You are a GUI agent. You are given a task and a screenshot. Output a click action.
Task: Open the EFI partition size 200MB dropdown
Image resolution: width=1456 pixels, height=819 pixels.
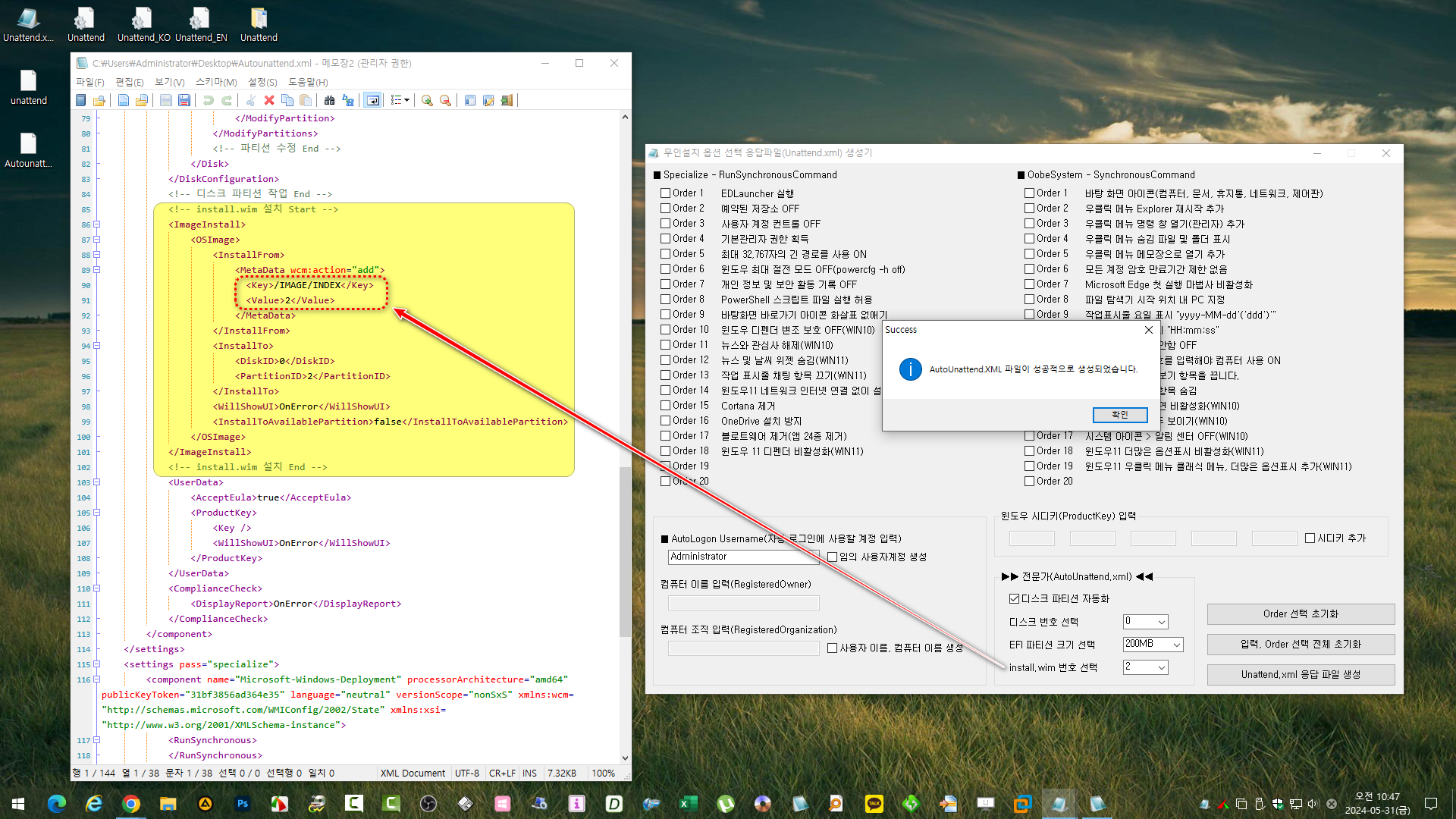1153,645
